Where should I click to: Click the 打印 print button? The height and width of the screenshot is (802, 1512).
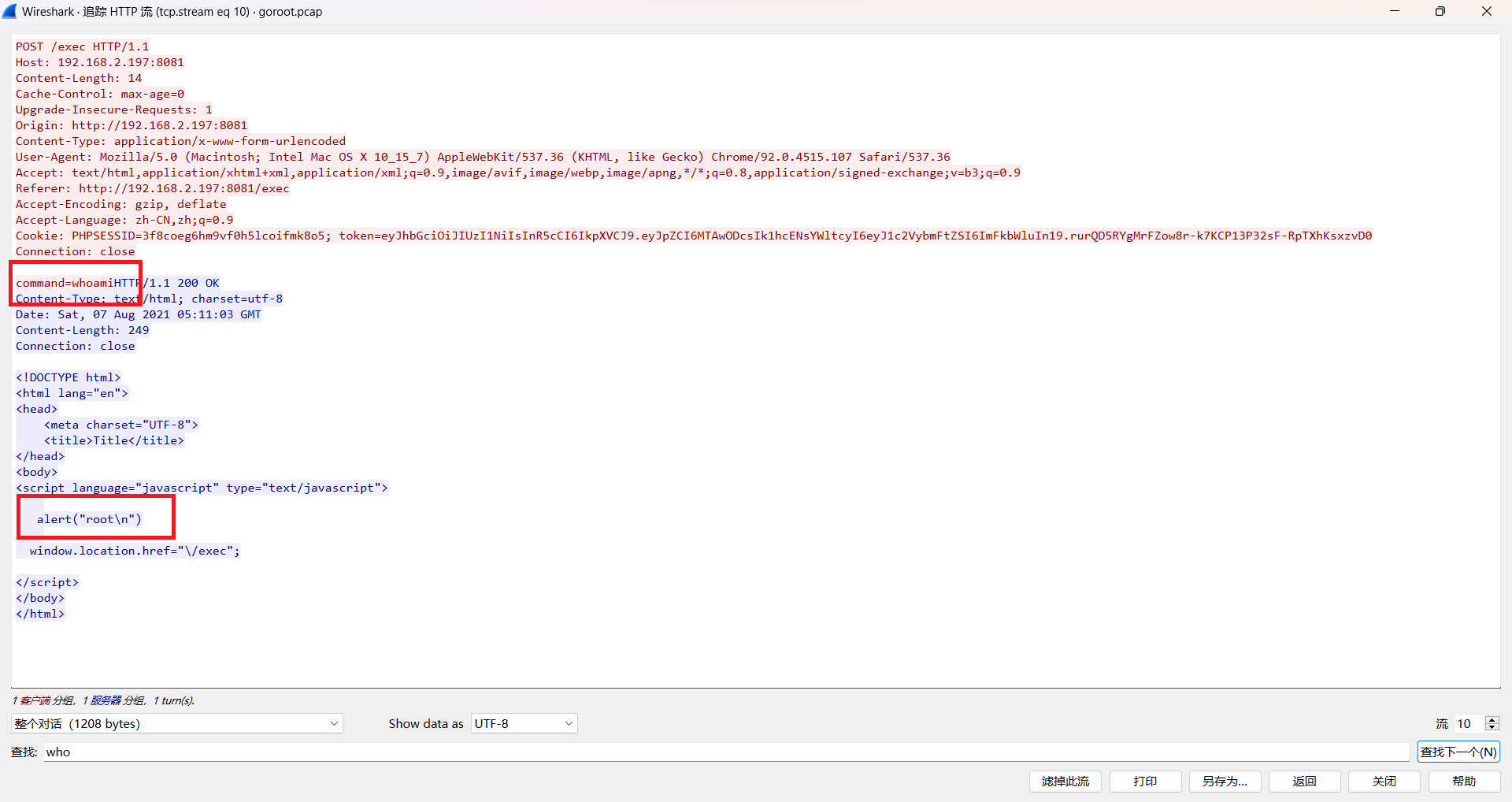[x=1145, y=782]
